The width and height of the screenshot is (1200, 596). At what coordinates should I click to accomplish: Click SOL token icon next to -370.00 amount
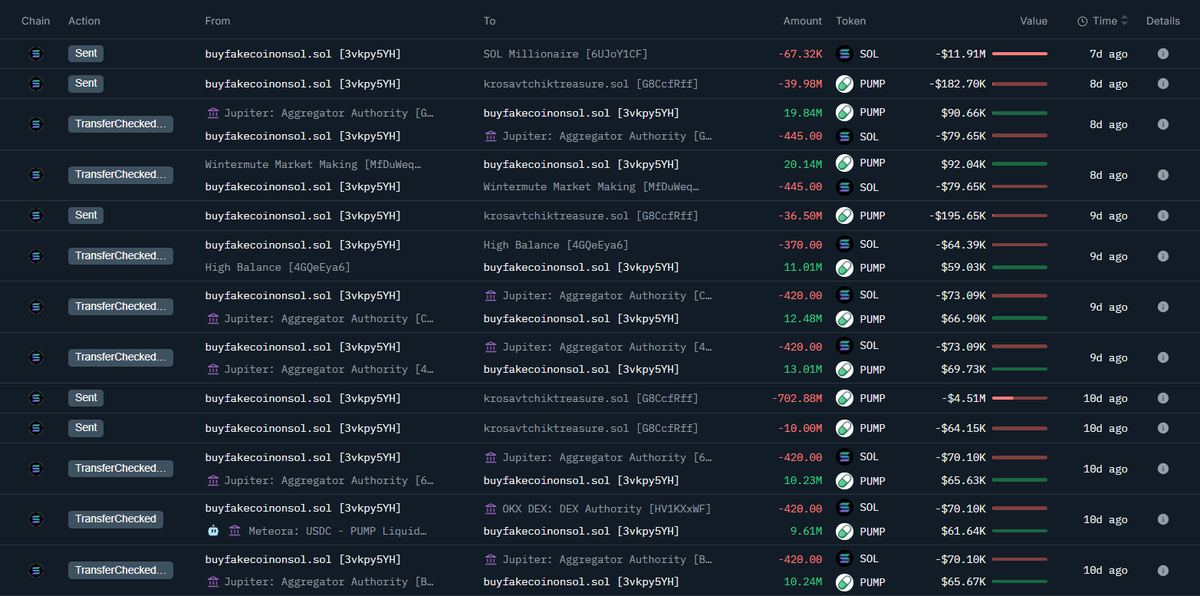point(844,244)
